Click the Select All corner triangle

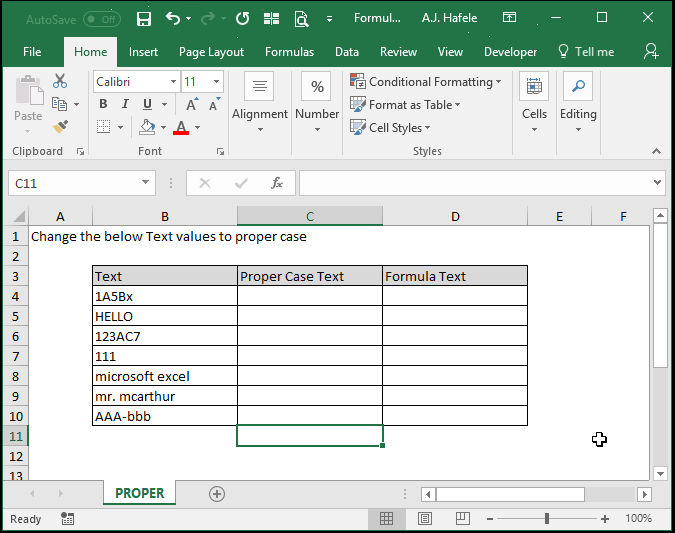click(x=19, y=216)
